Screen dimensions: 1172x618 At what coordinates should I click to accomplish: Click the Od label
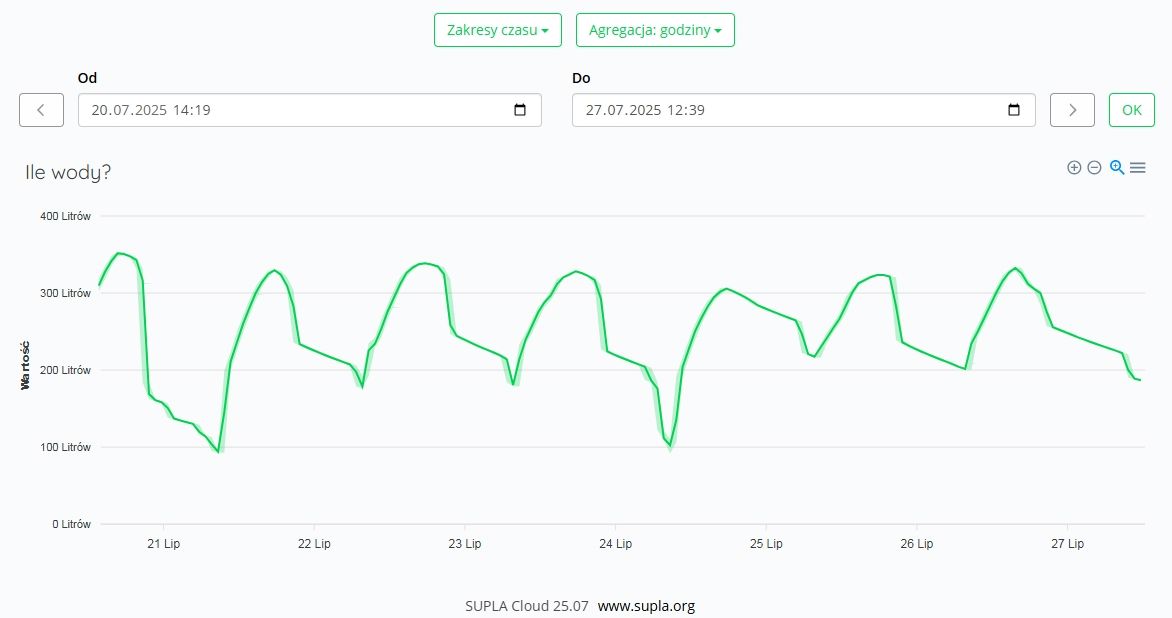point(87,78)
